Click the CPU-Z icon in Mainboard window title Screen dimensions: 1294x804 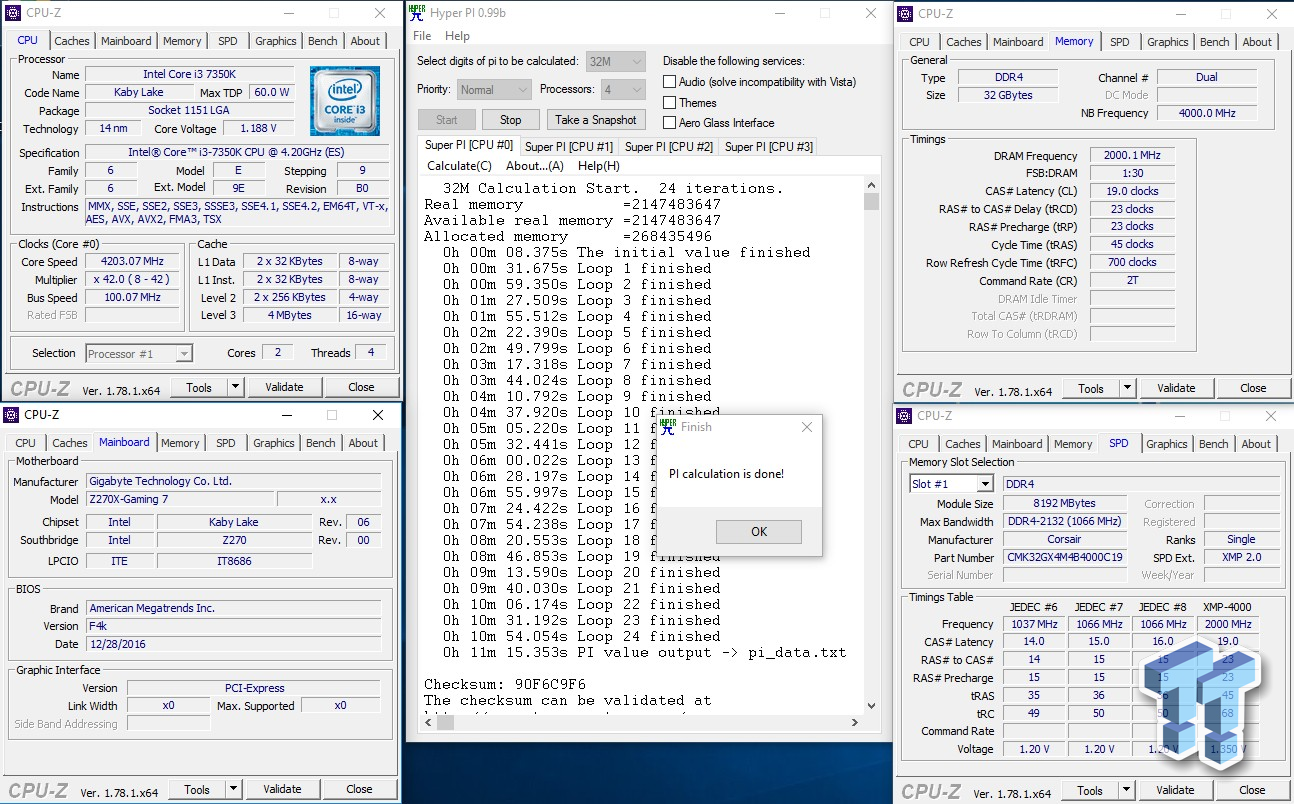[11, 414]
